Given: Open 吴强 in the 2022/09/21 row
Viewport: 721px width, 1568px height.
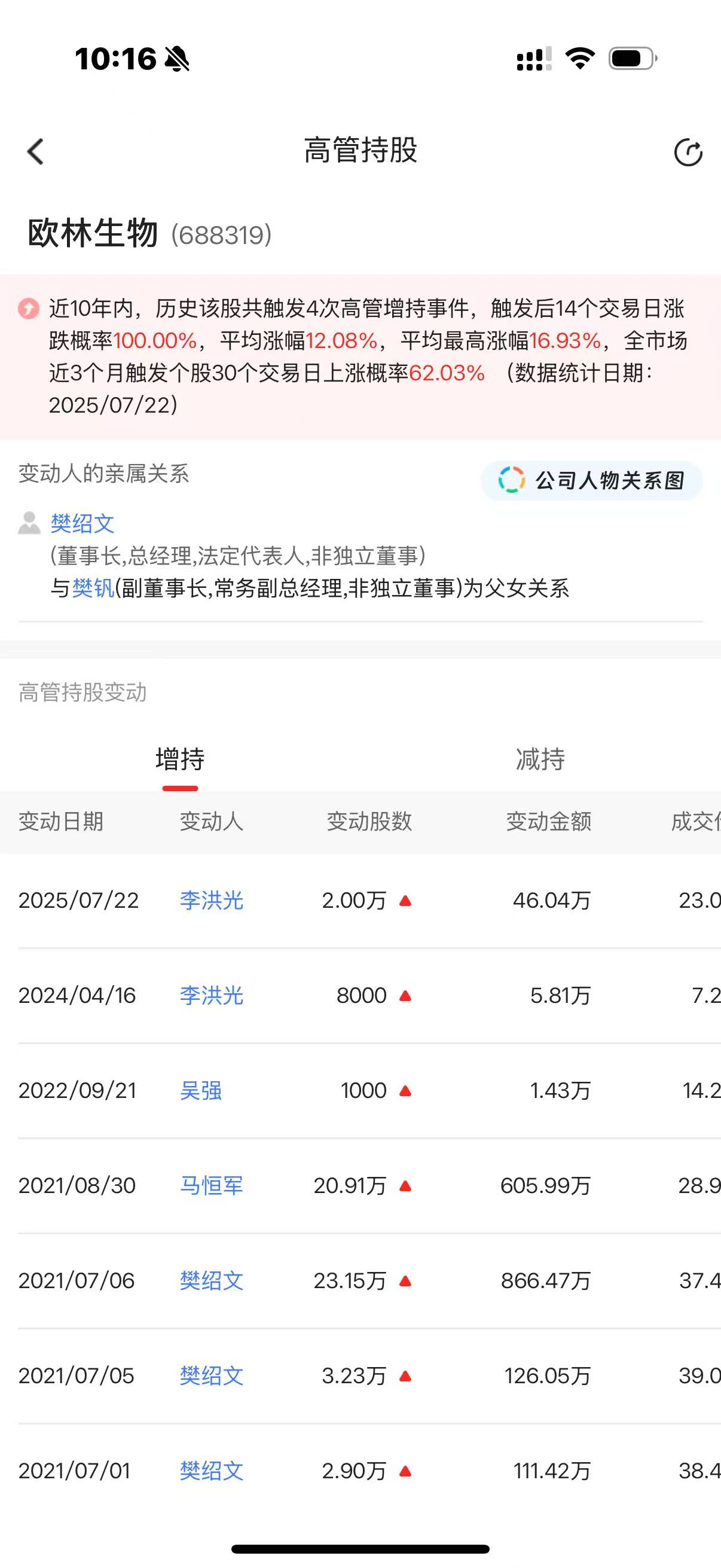Looking at the screenshot, I should (x=201, y=1090).
